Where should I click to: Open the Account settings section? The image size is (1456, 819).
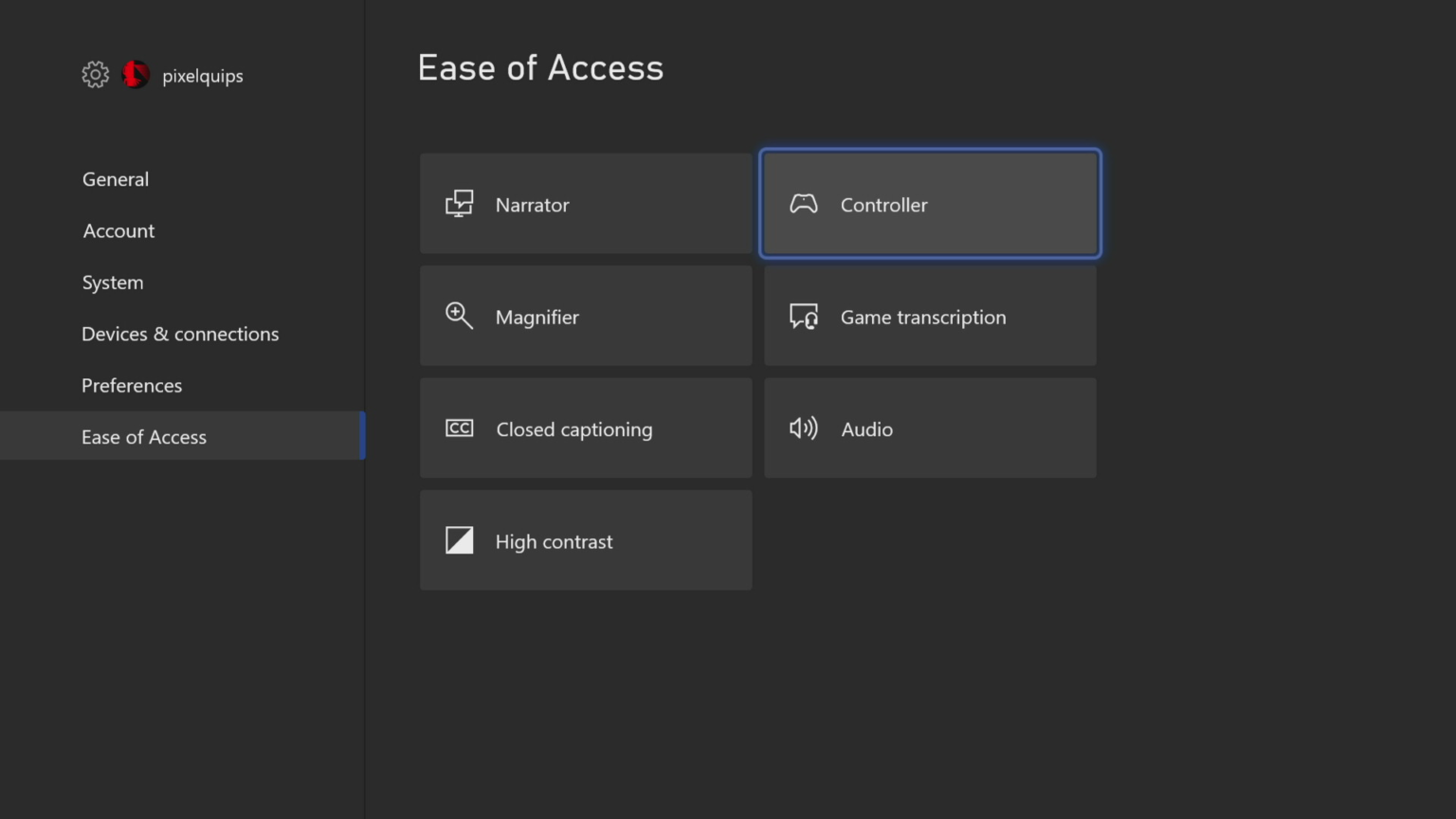pos(118,230)
